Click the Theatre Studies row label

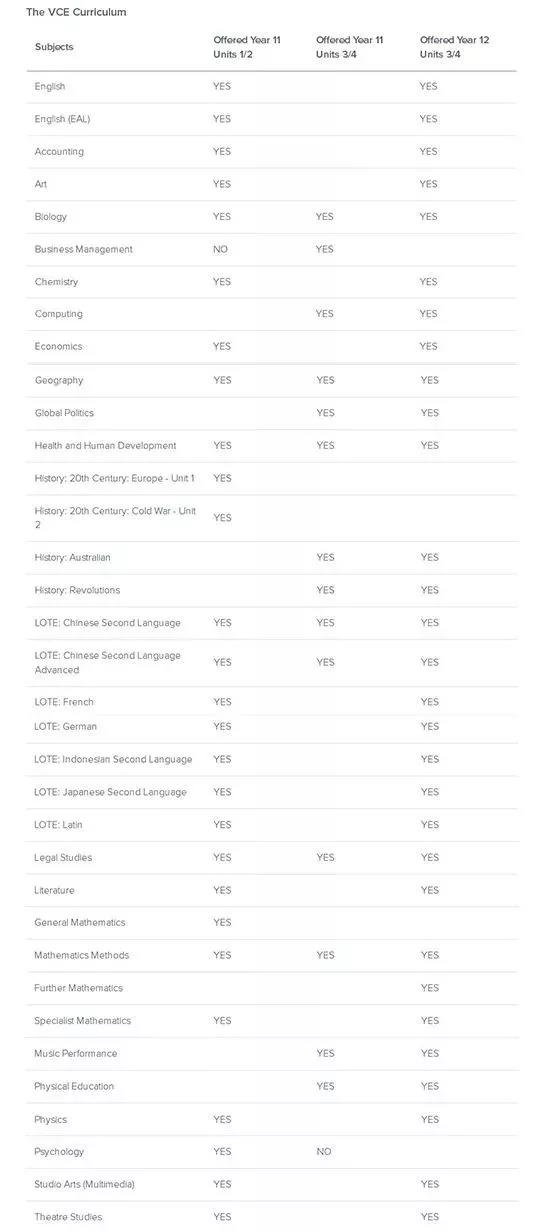[x=68, y=1217]
